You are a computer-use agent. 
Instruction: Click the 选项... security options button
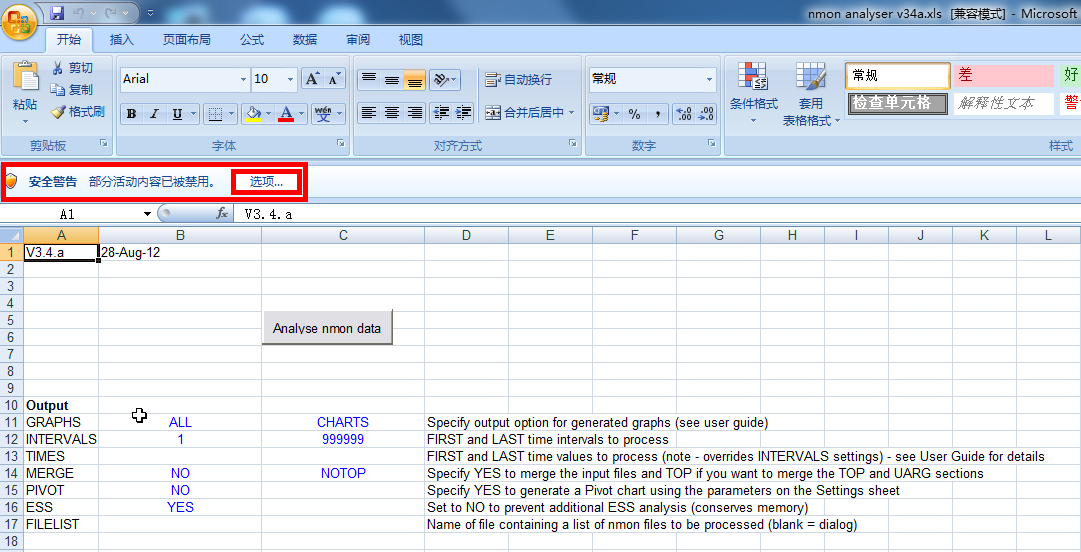pos(266,181)
